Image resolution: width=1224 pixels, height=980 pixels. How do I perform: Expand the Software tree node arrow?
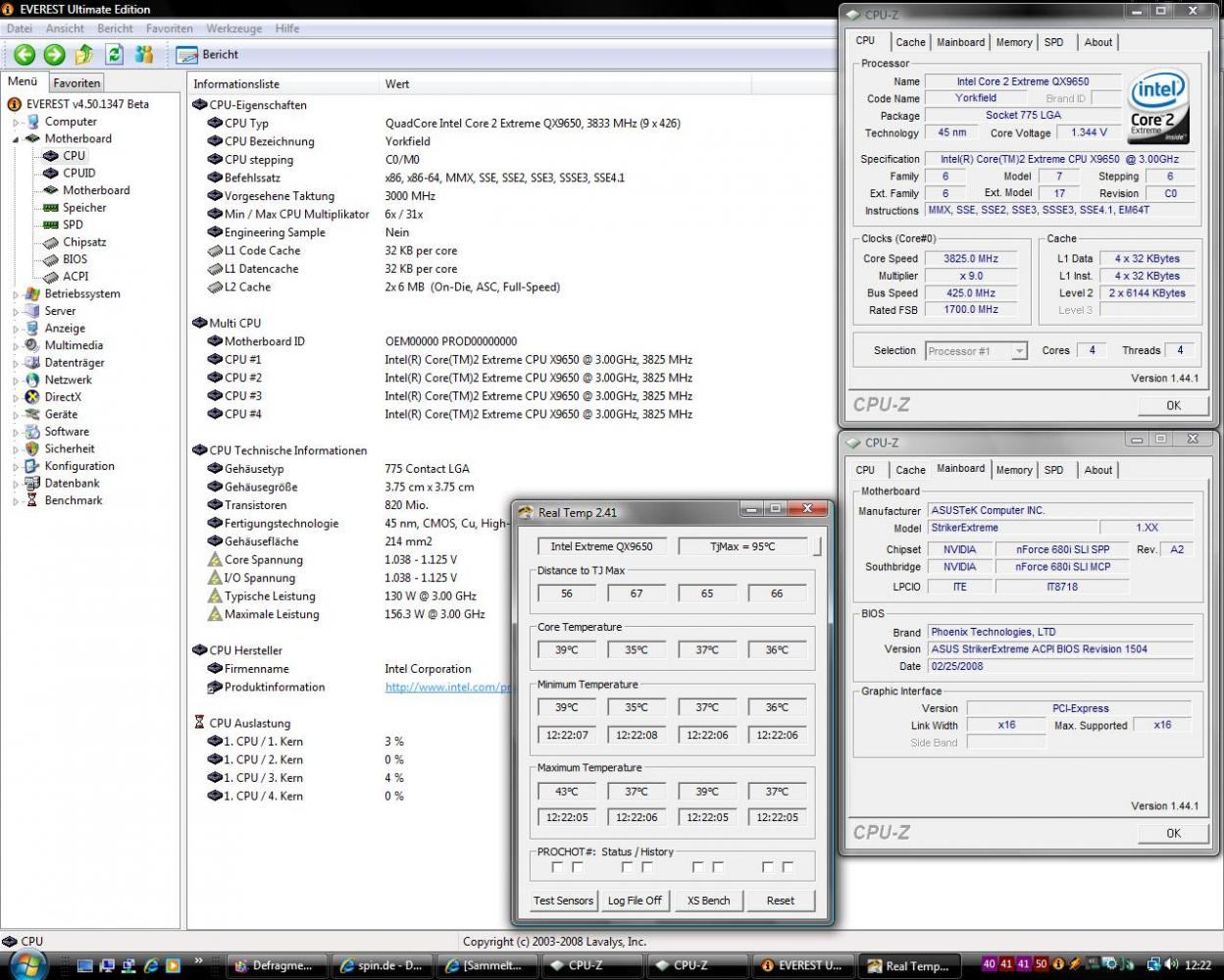coord(16,432)
